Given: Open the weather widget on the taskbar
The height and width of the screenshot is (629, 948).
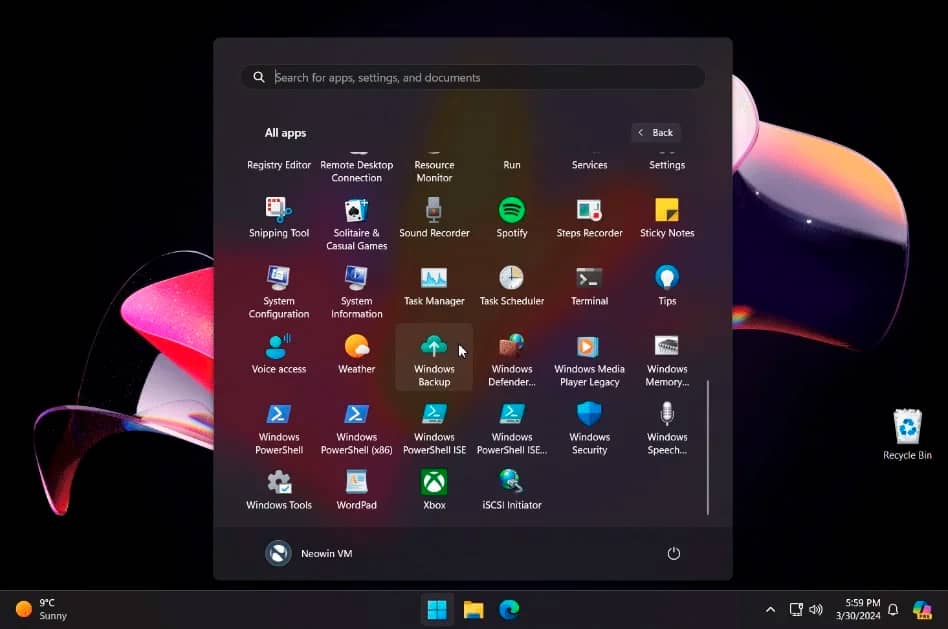Looking at the screenshot, I should pyautogui.click(x=42, y=609).
